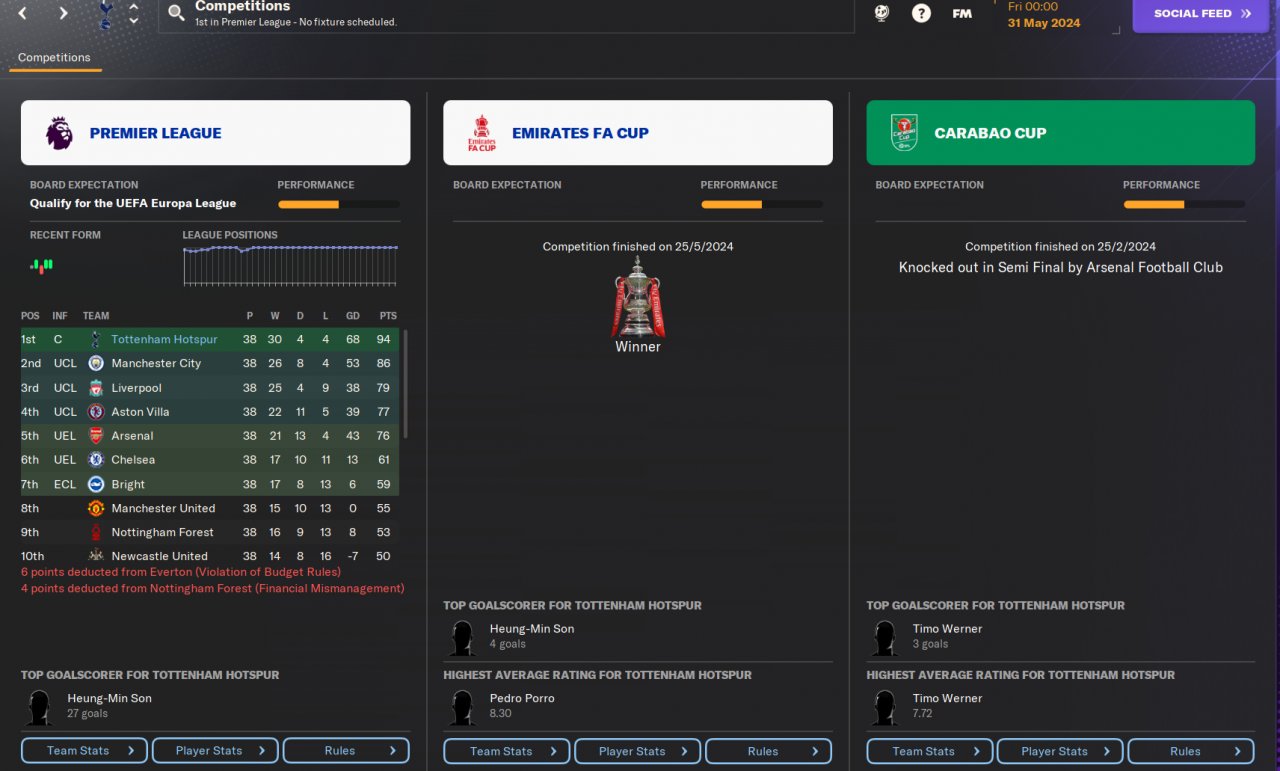Click the Carabao Cup logo icon

tap(904, 133)
